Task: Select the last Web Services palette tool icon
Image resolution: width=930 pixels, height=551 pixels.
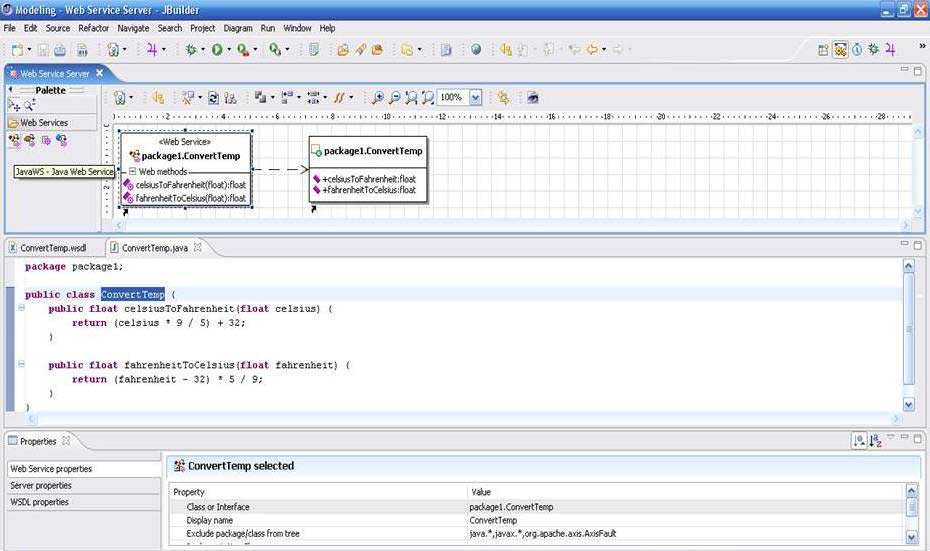Action: click(x=61, y=141)
